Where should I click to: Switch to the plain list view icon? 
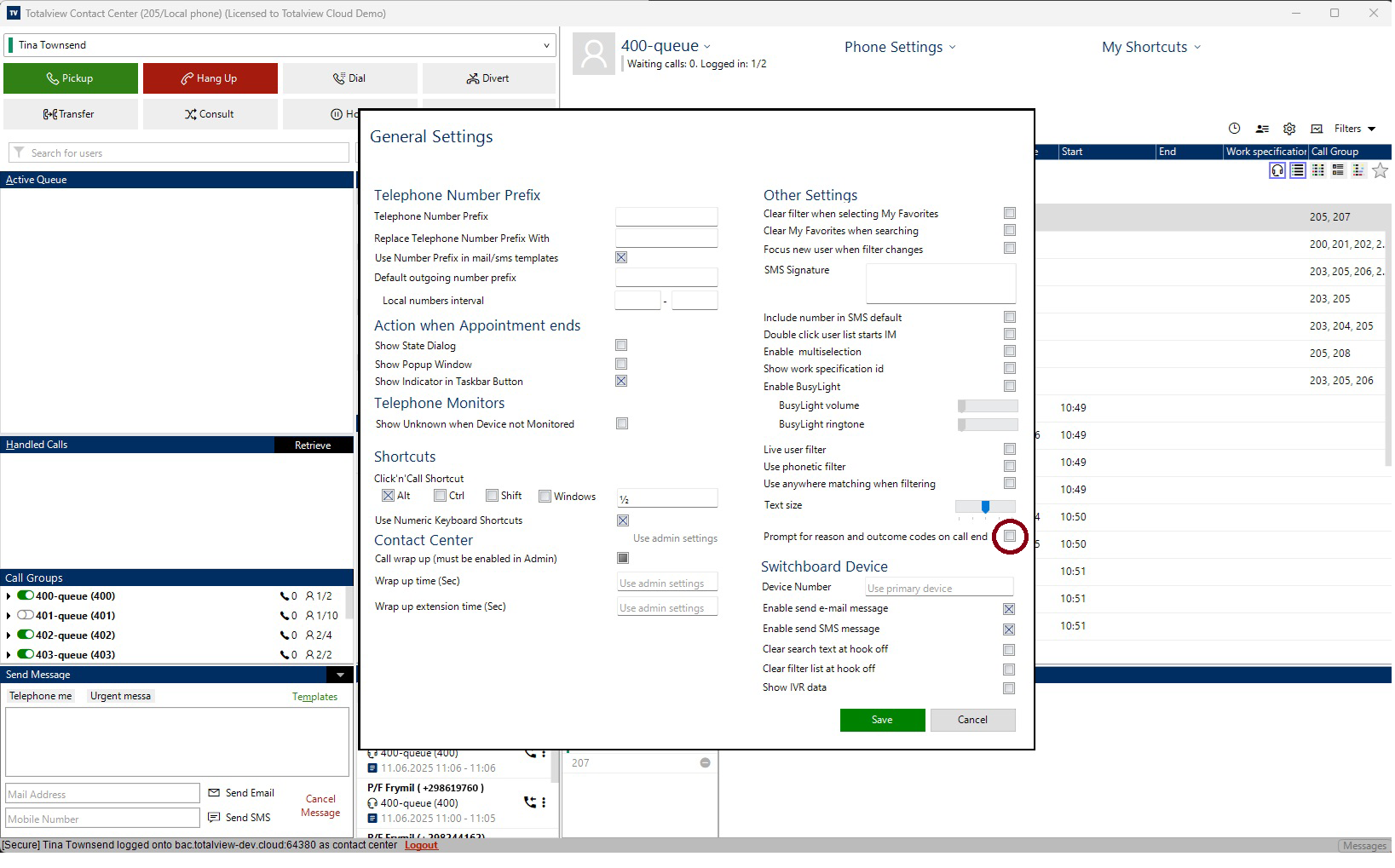pos(1298,170)
